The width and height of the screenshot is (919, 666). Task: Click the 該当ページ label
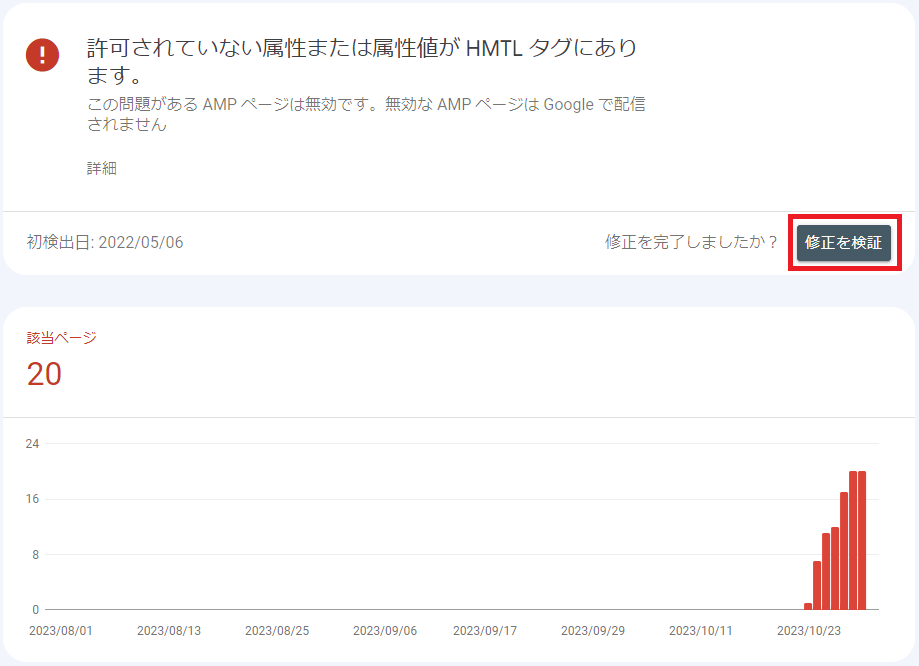[62, 337]
